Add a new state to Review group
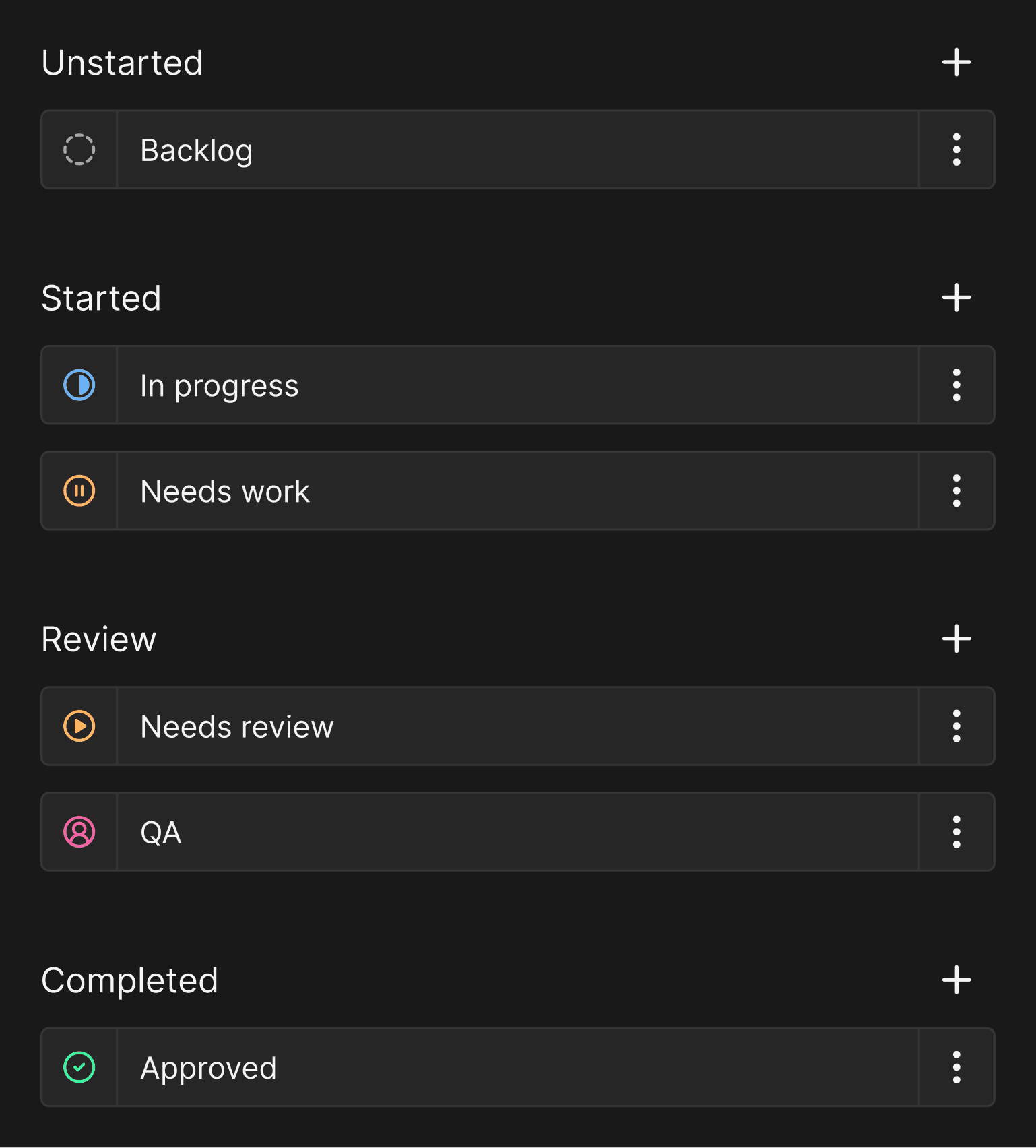 click(x=957, y=639)
